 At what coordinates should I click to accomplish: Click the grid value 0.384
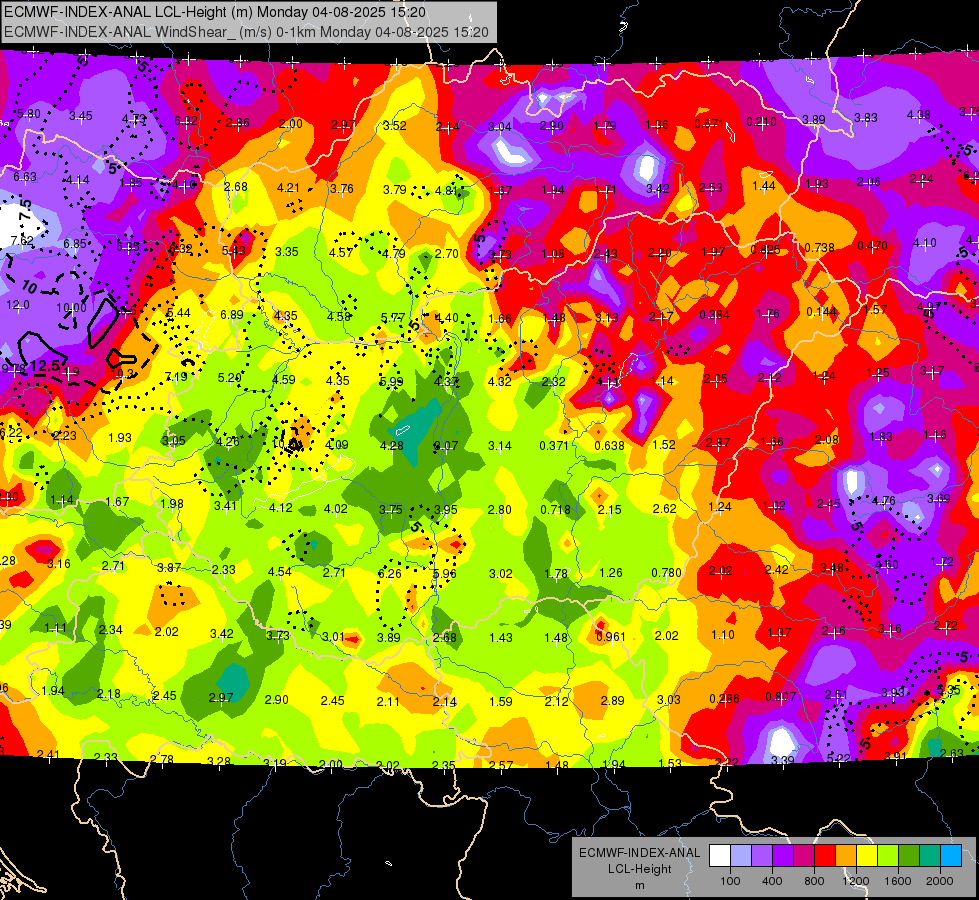714,314
